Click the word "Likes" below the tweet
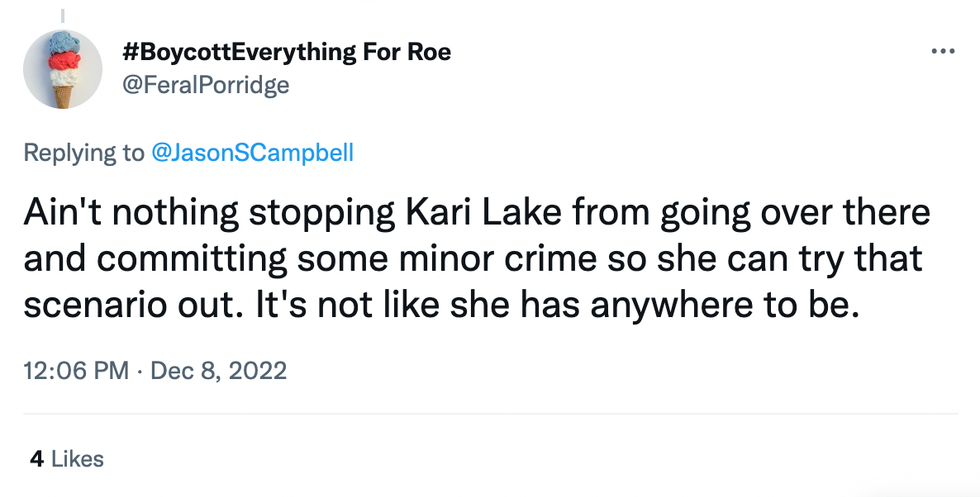Viewport: 980px width, 497px height. tap(77, 459)
